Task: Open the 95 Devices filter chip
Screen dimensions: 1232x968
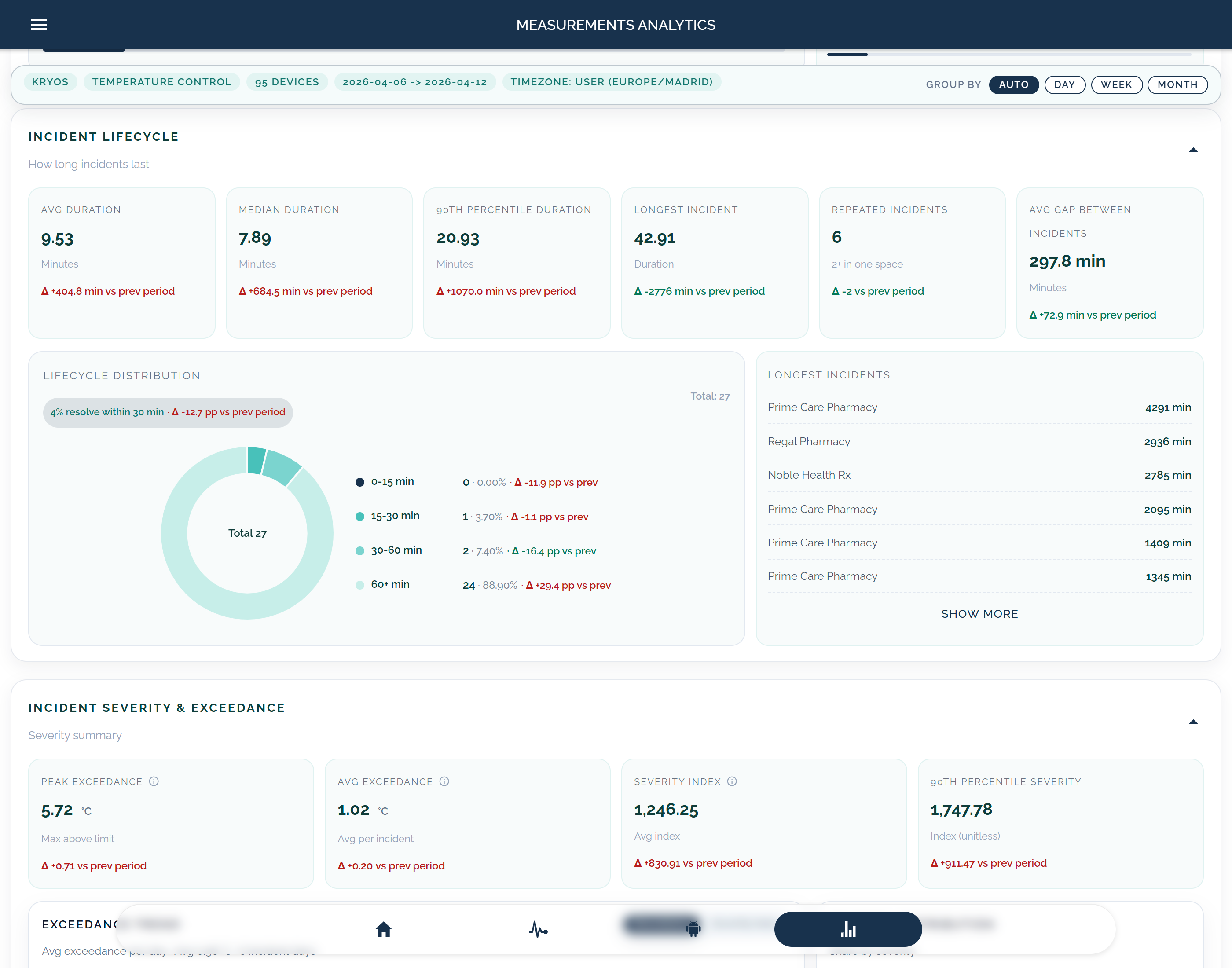Action: 287,81
